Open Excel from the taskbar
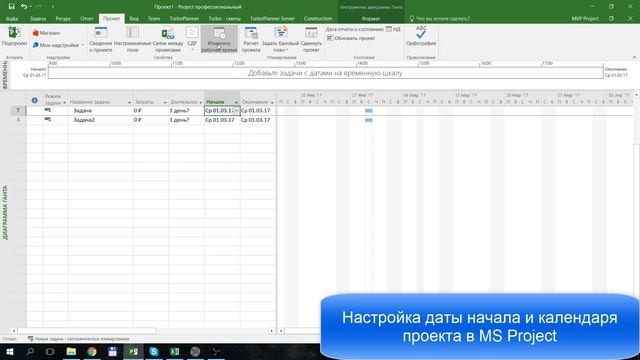Image resolution: width=640 pixels, height=360 pixels. click(x=175, y=351)
